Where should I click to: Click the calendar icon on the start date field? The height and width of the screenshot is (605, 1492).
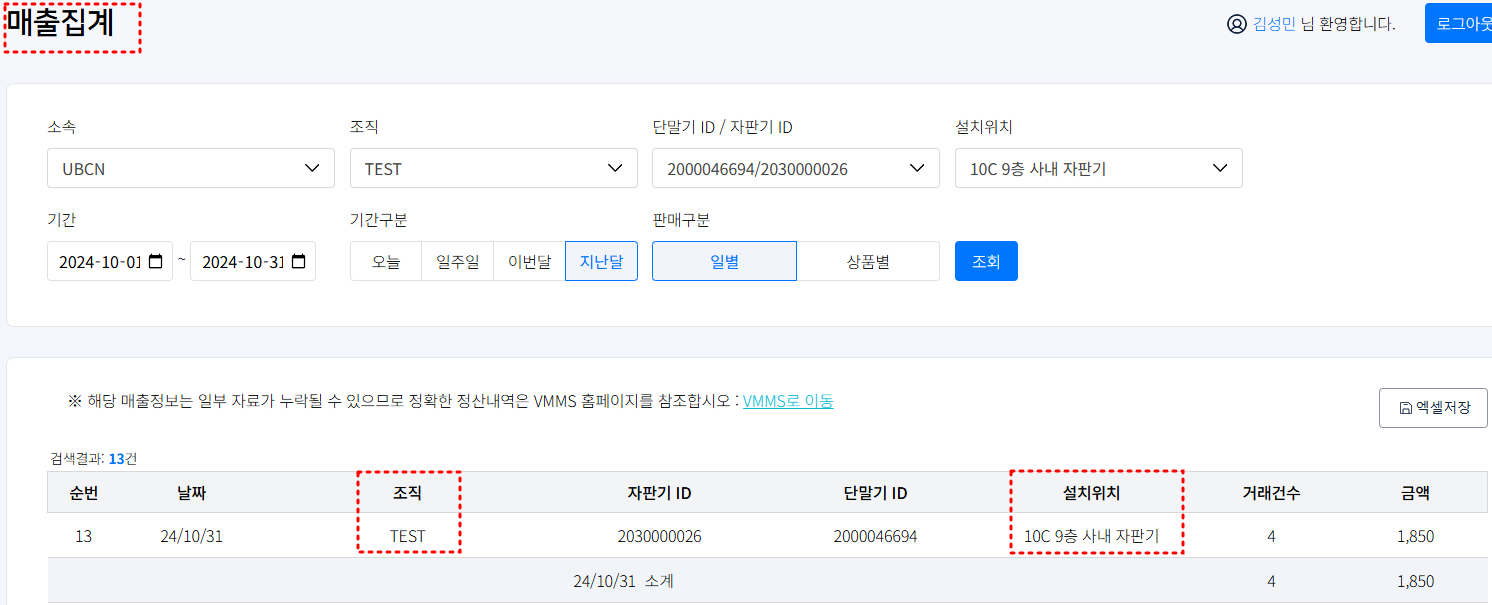point(155,261)
